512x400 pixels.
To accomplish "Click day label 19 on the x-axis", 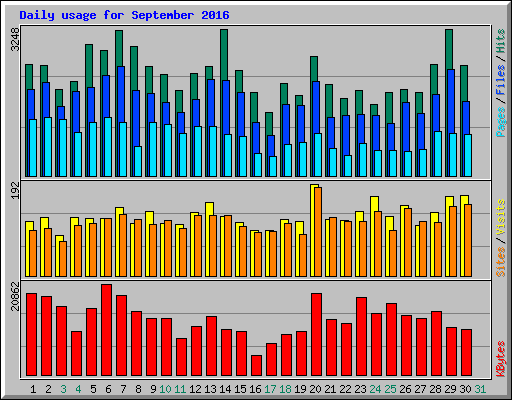I will click(x=300, y=389).
